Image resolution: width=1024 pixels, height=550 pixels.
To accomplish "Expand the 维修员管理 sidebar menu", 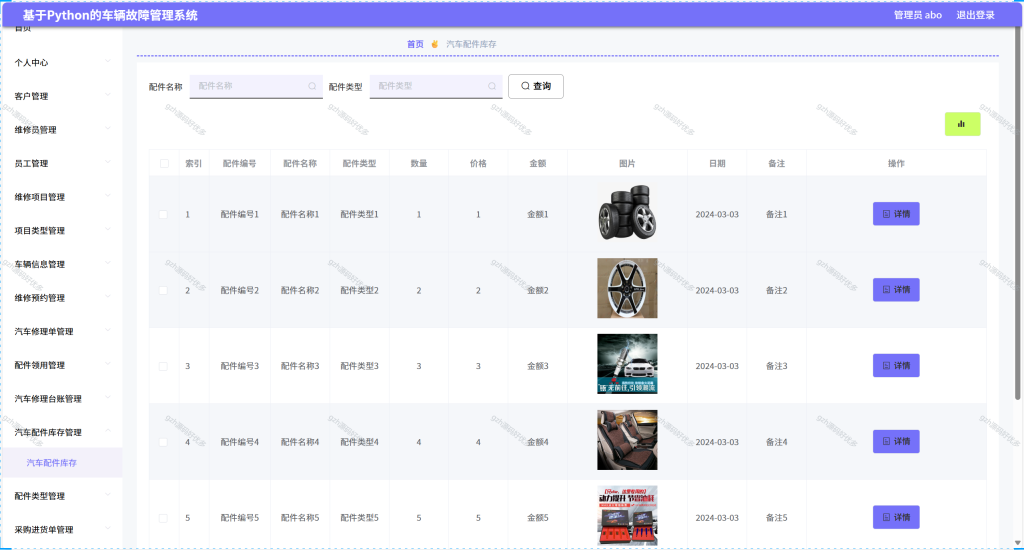I will (x=61, y=130).
